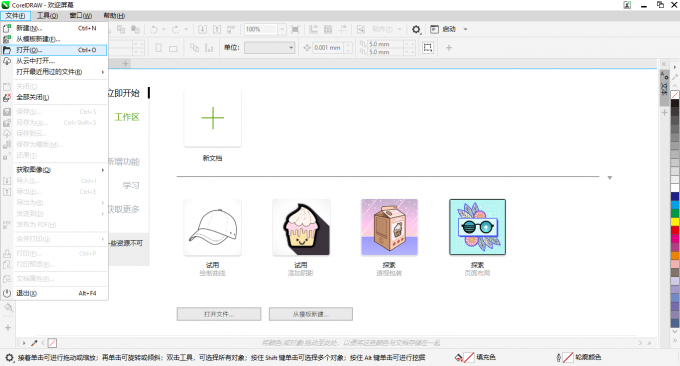Click the export icon in toolbar
This screenshot has height=366, width=680.
[217, 29]
